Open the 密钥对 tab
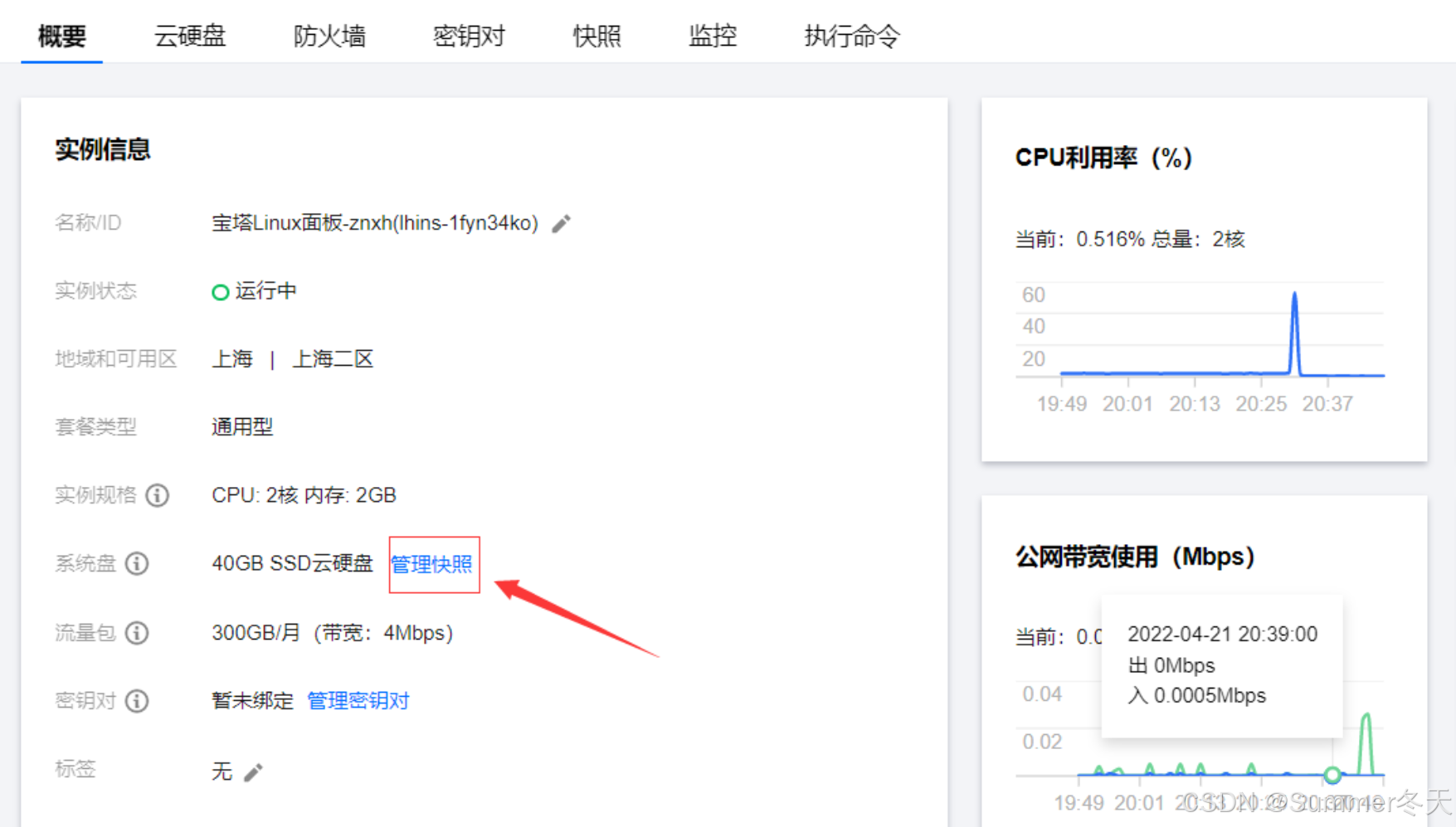Viewport: 1456px width, 827px height. coord(469,36)
